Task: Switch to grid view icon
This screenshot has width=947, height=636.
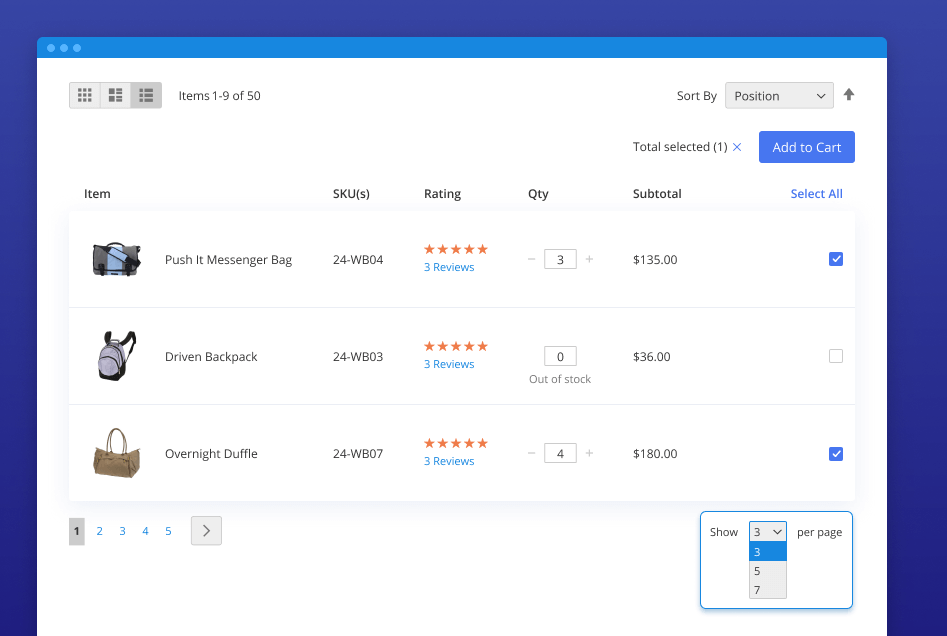Action: (85, 96)
